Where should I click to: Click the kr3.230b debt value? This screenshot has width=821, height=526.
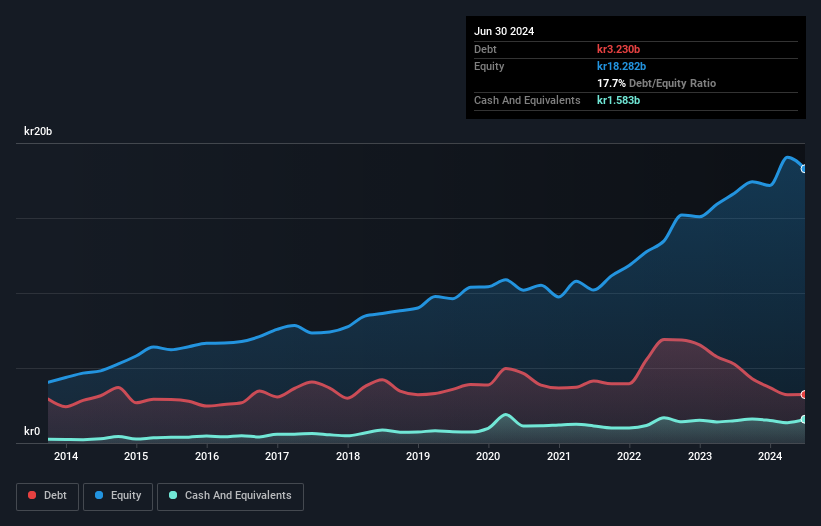tap(618, 49)
